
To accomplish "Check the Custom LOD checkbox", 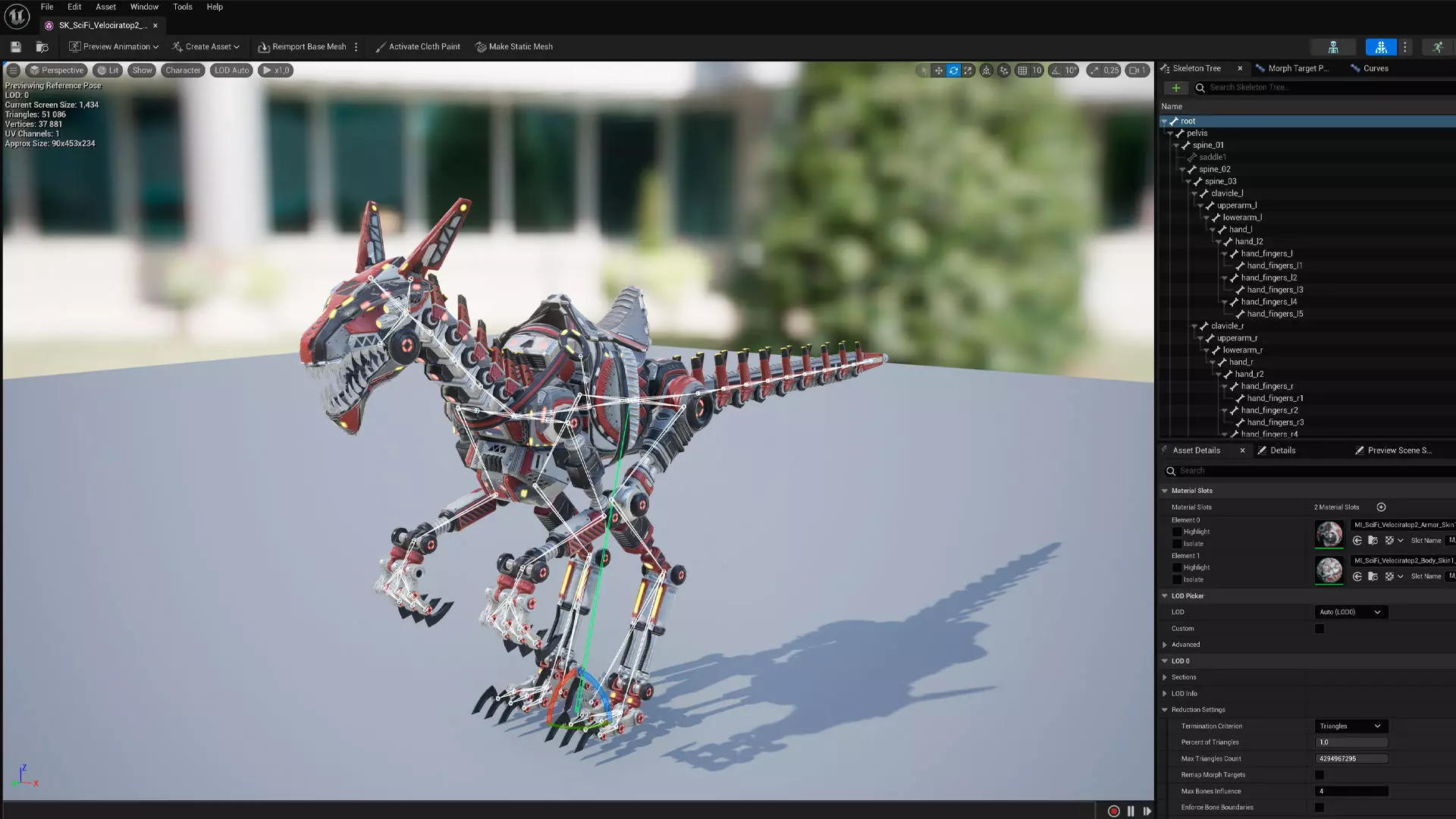I will point(1319,629).
